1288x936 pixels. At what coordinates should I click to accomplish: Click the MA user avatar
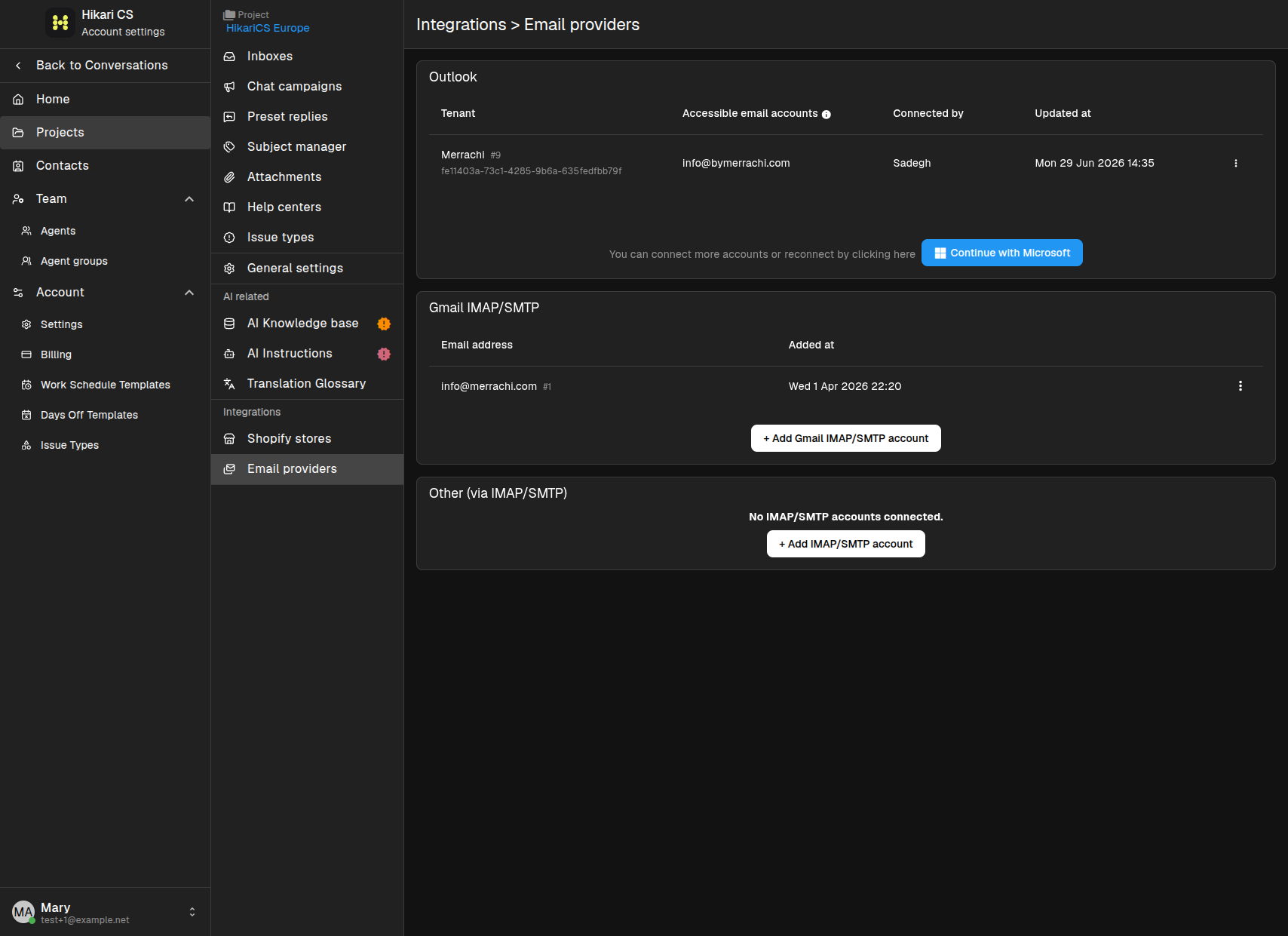coord(23,912)
